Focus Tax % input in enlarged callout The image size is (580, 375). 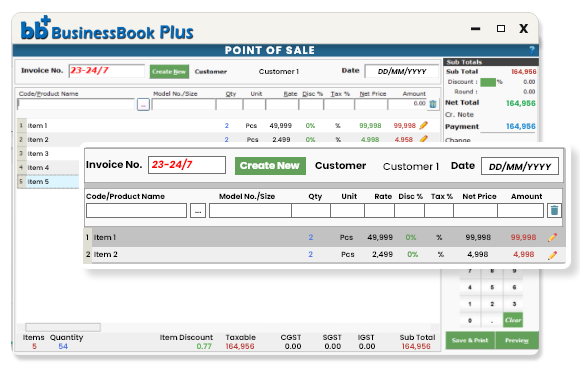(439, 211)
